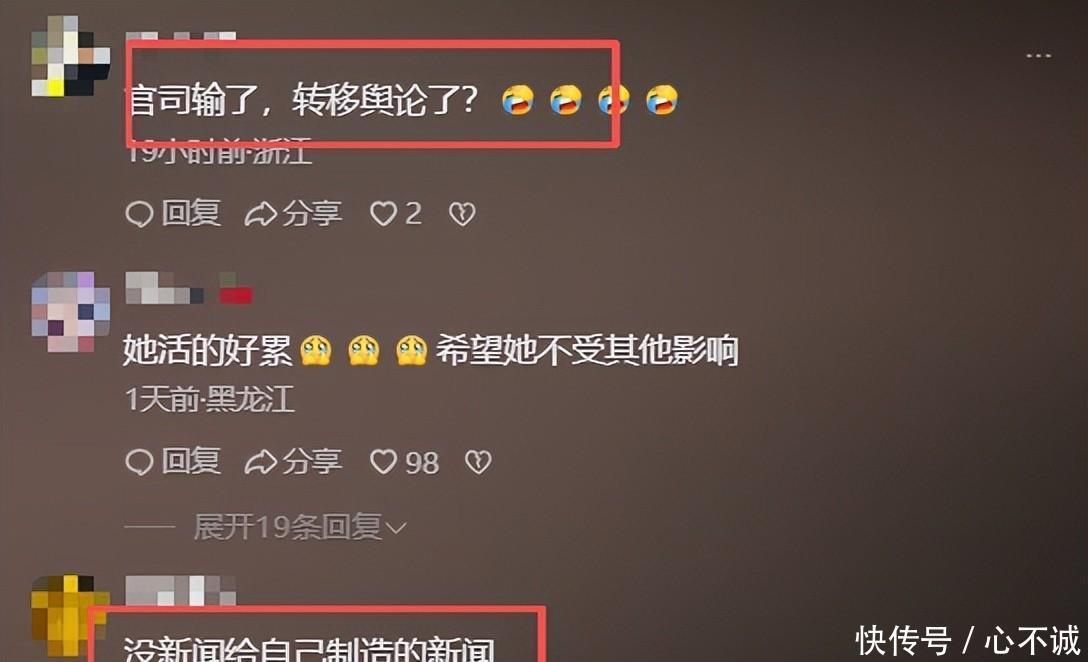Share the 她活的好累 comment
The height and width of the screenshot is (662, 1088).
[x=294, y=462]
